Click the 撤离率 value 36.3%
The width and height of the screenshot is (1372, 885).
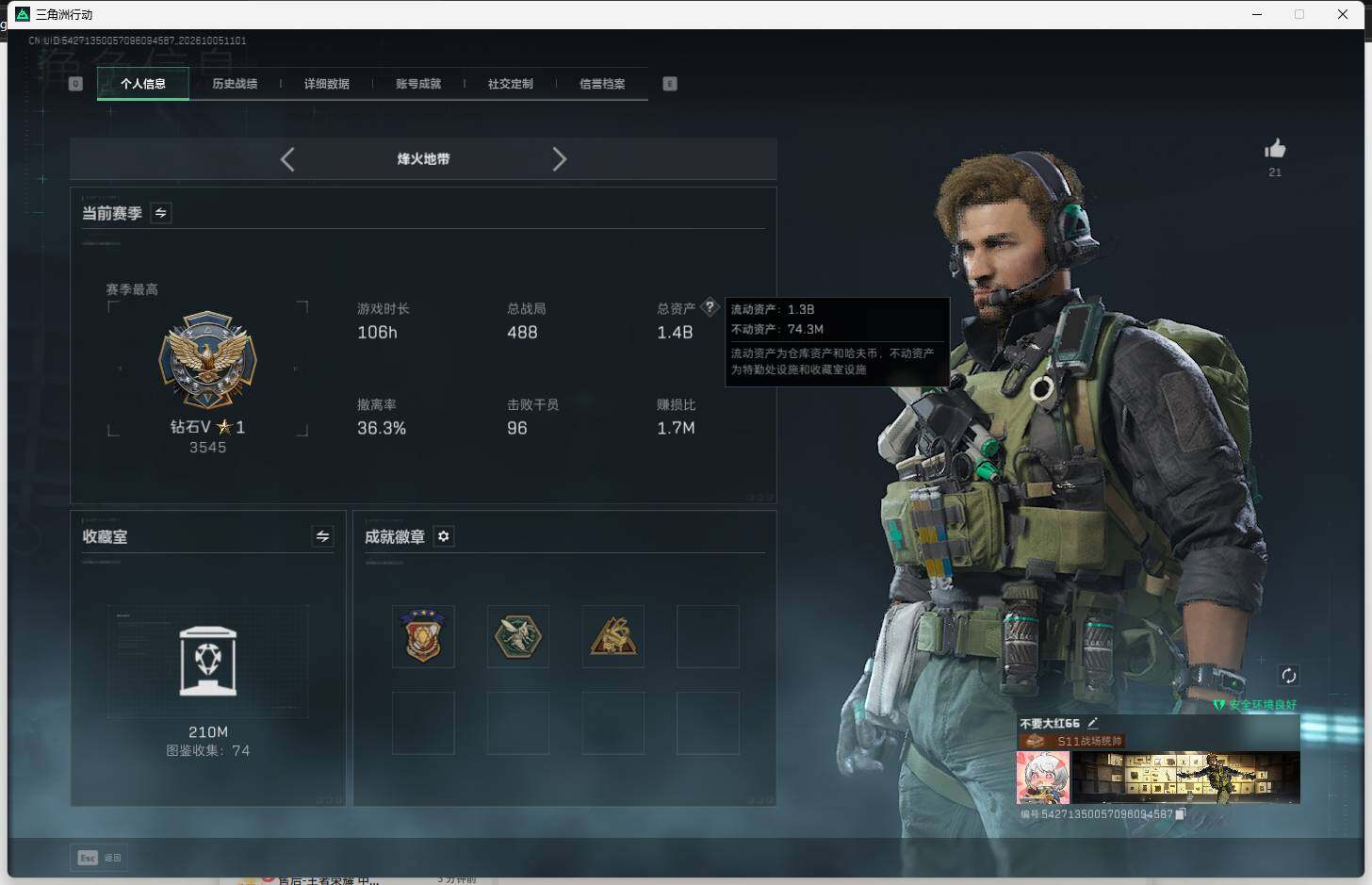tap(382, 429)
